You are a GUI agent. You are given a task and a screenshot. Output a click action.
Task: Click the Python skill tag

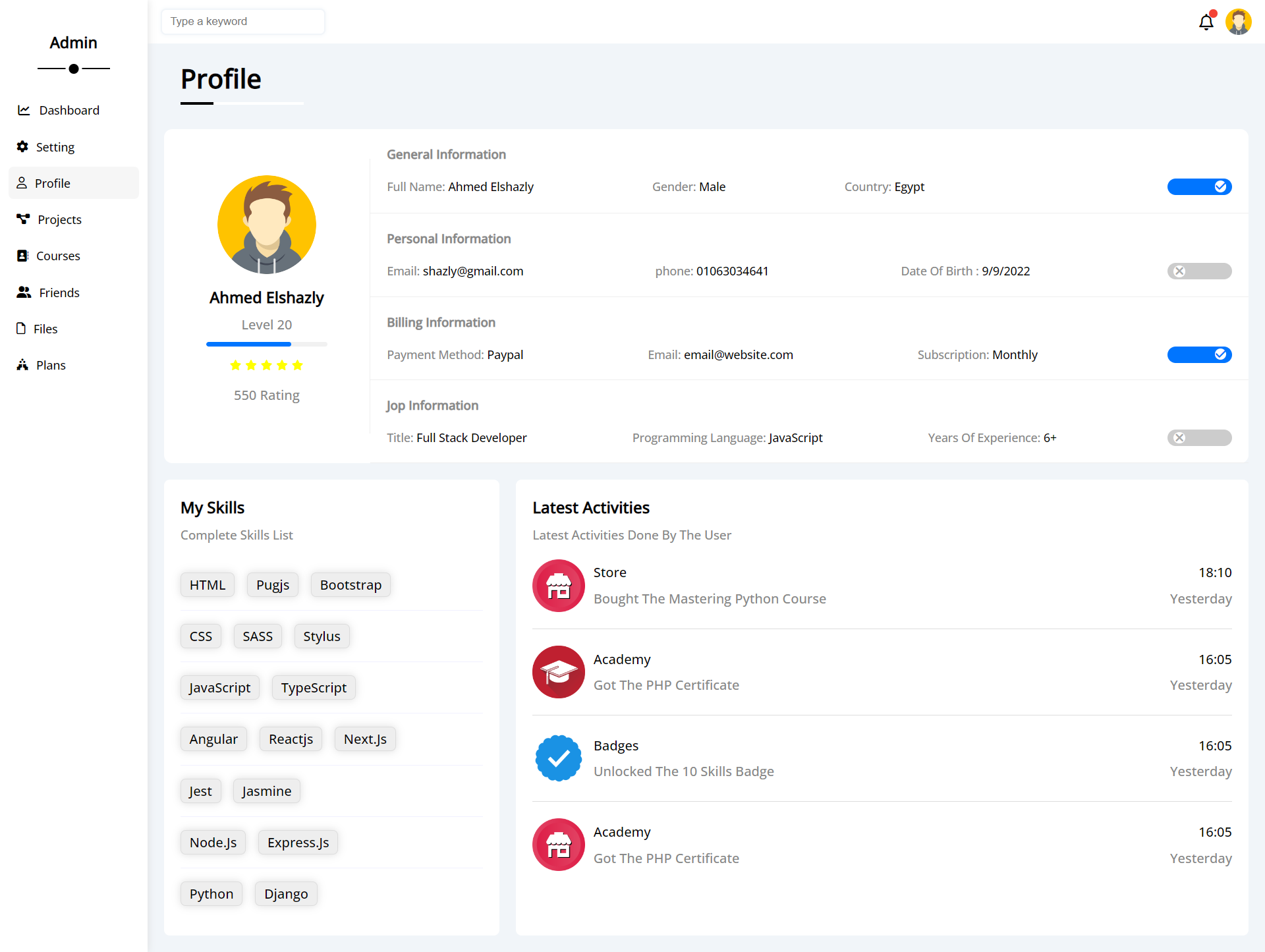tap(211, 893)
